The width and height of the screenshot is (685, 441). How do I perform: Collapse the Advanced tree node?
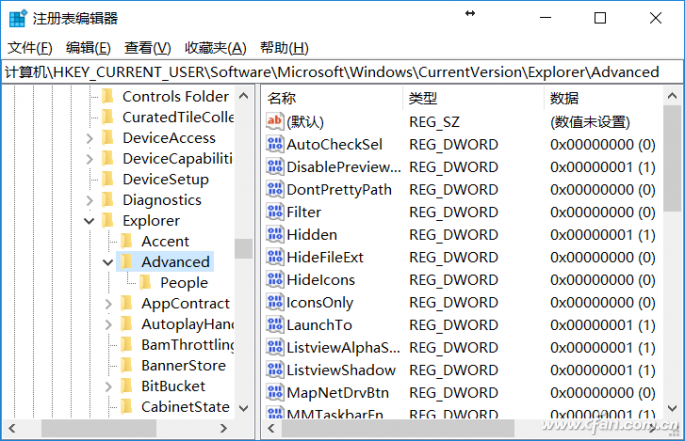pyautogui.click(x=108, y=262)
